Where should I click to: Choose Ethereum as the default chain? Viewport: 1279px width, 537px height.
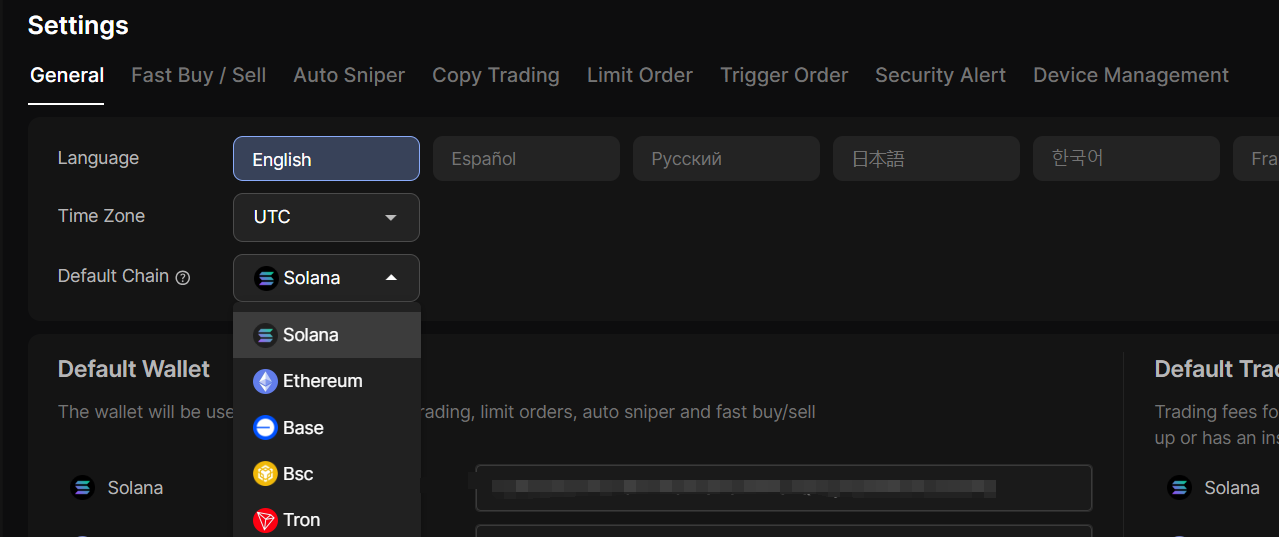tap(322, 381)
